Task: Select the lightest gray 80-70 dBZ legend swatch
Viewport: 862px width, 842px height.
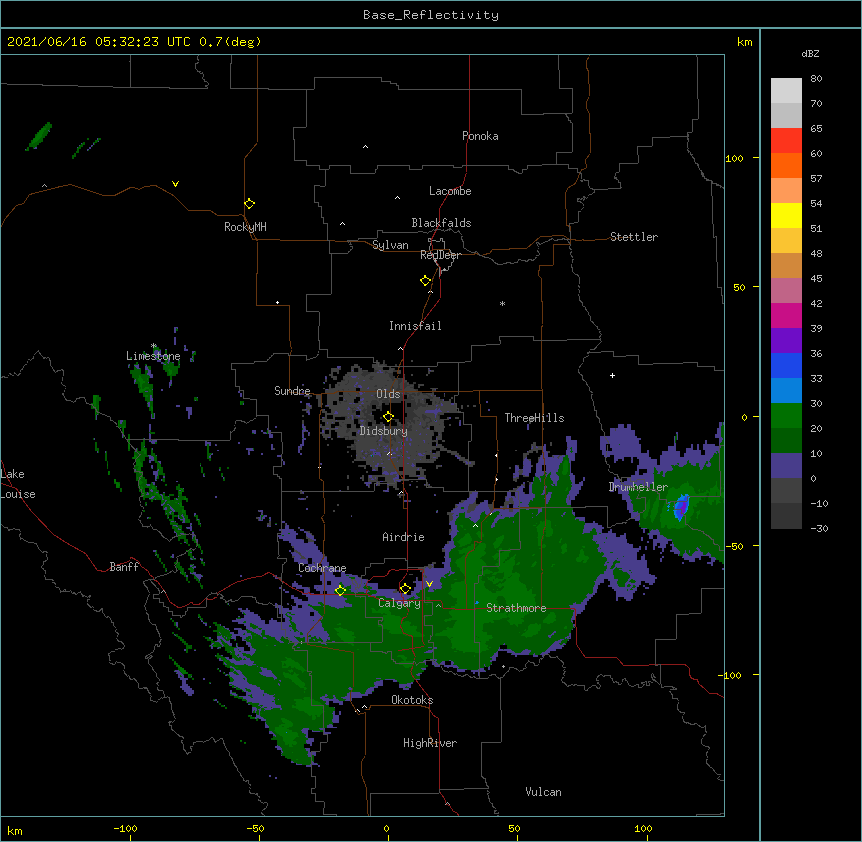Action: tap(786, 91)
